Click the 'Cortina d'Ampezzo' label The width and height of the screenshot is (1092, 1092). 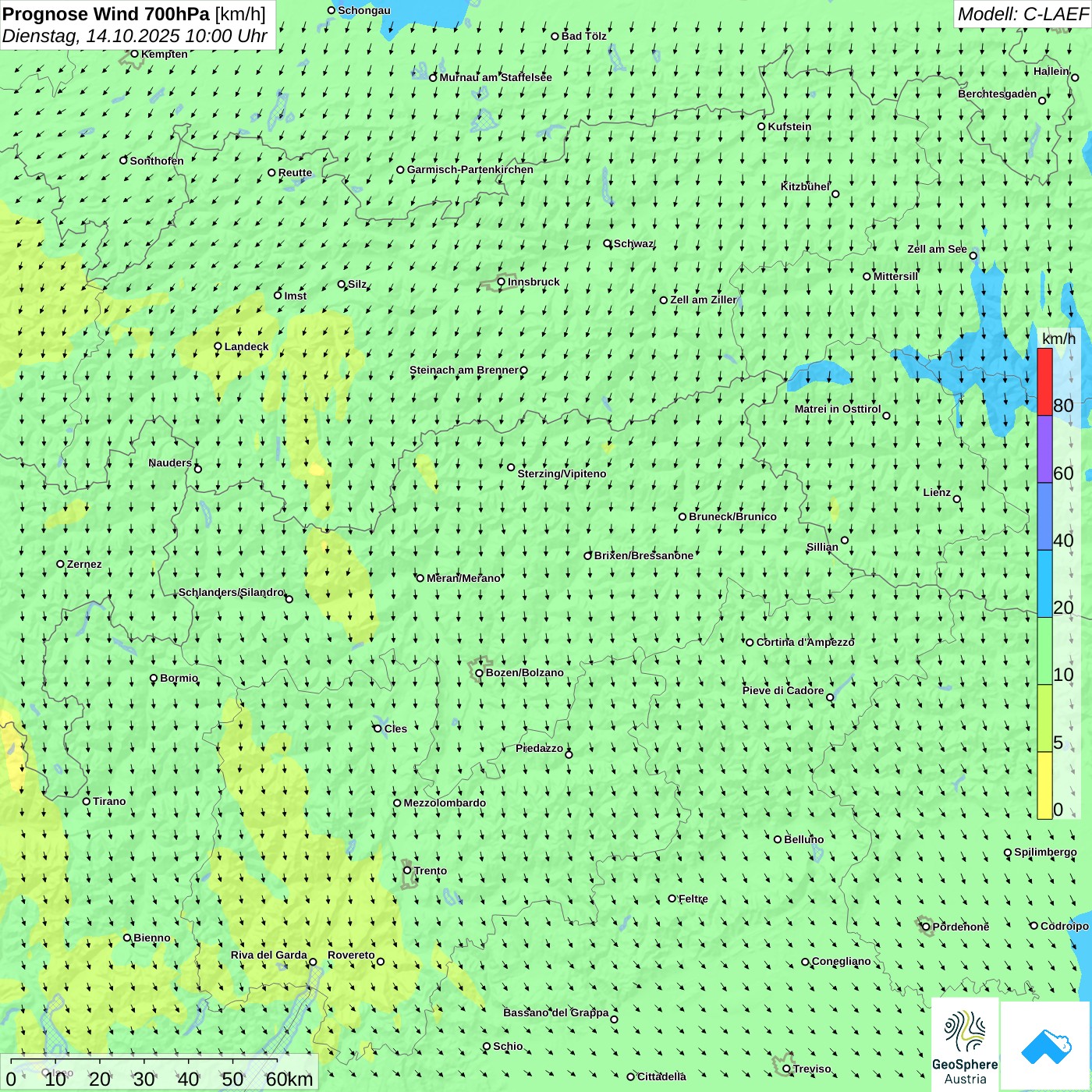click(x=805, y=642)
